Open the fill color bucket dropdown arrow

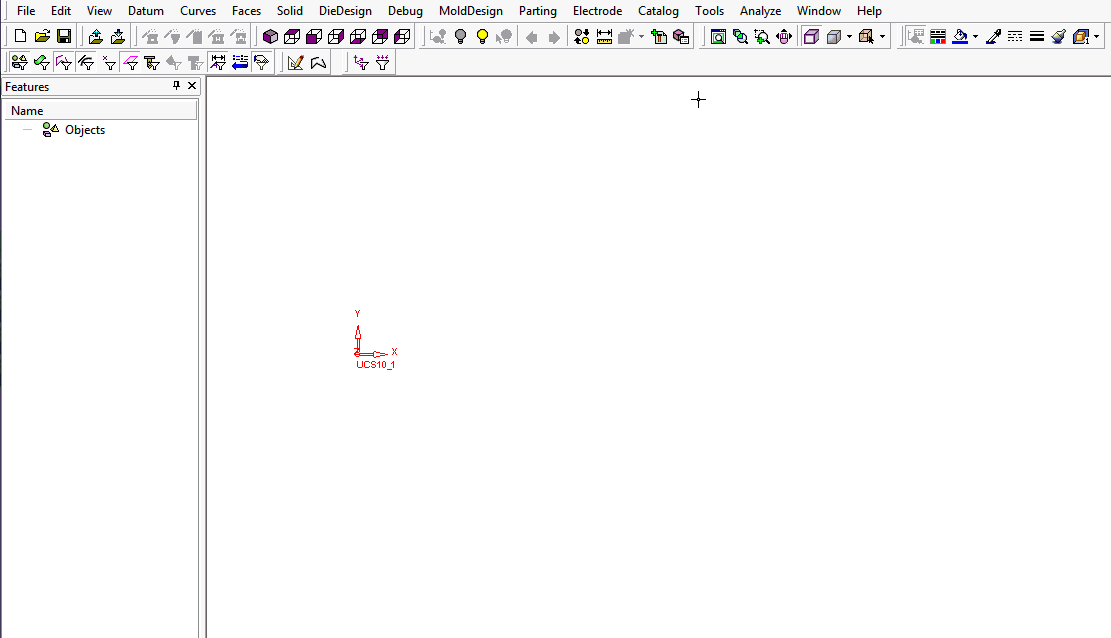point(975,37)
